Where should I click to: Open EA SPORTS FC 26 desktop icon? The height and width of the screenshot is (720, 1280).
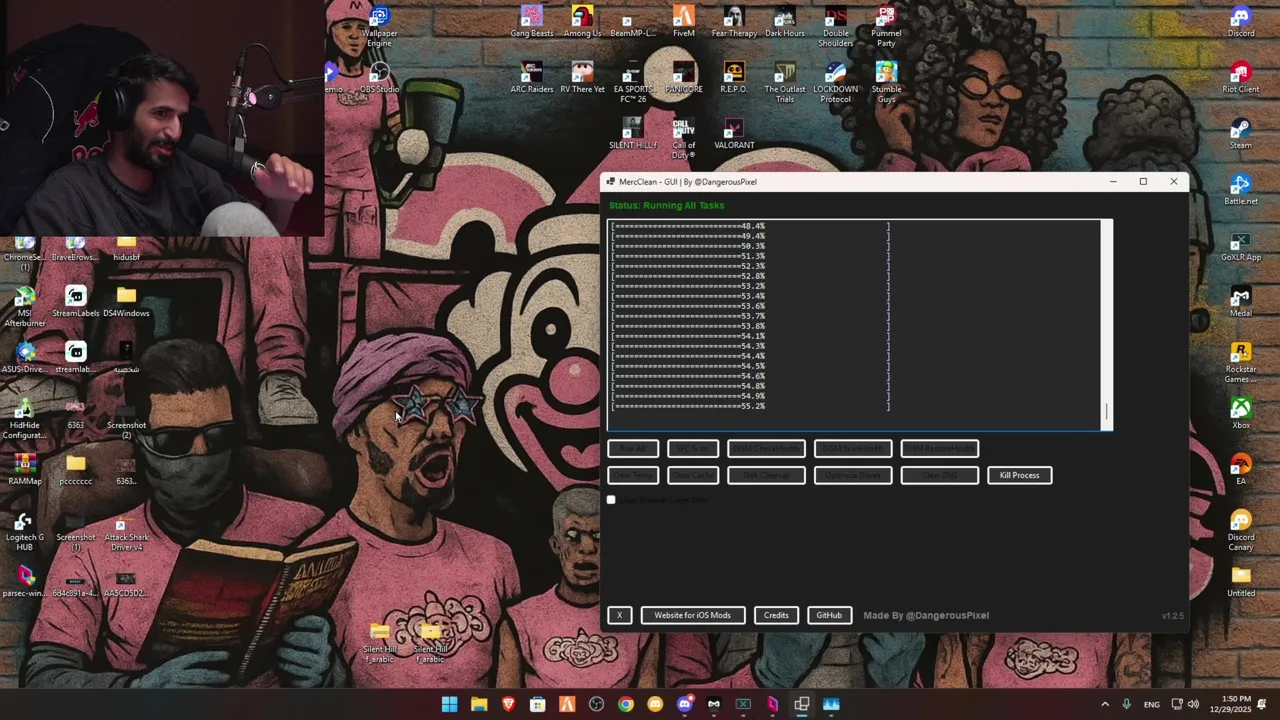tap(632, 82)
